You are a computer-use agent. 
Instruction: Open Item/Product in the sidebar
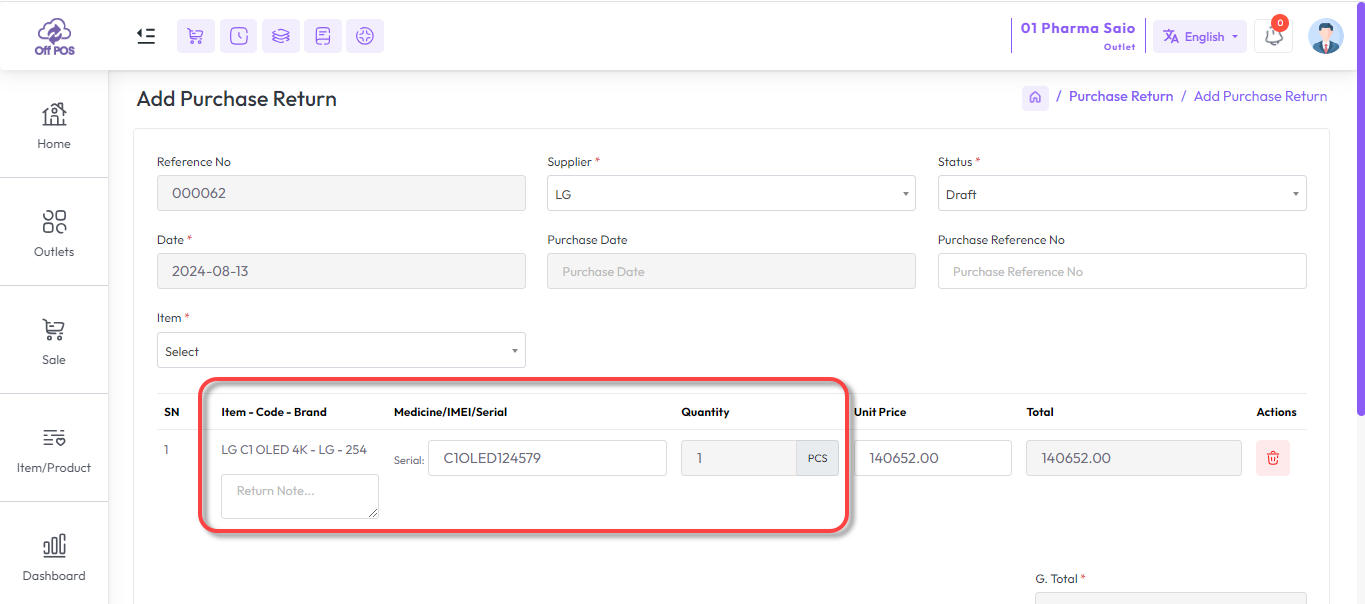tap(54, 448)
